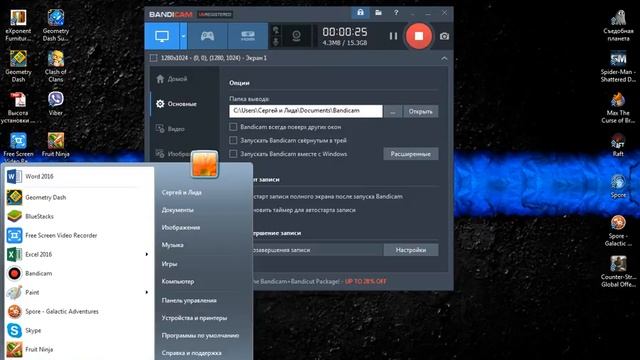The image size is (640, 360).
Task: Stop the recording with red button
Action: (x=418, y=36)
